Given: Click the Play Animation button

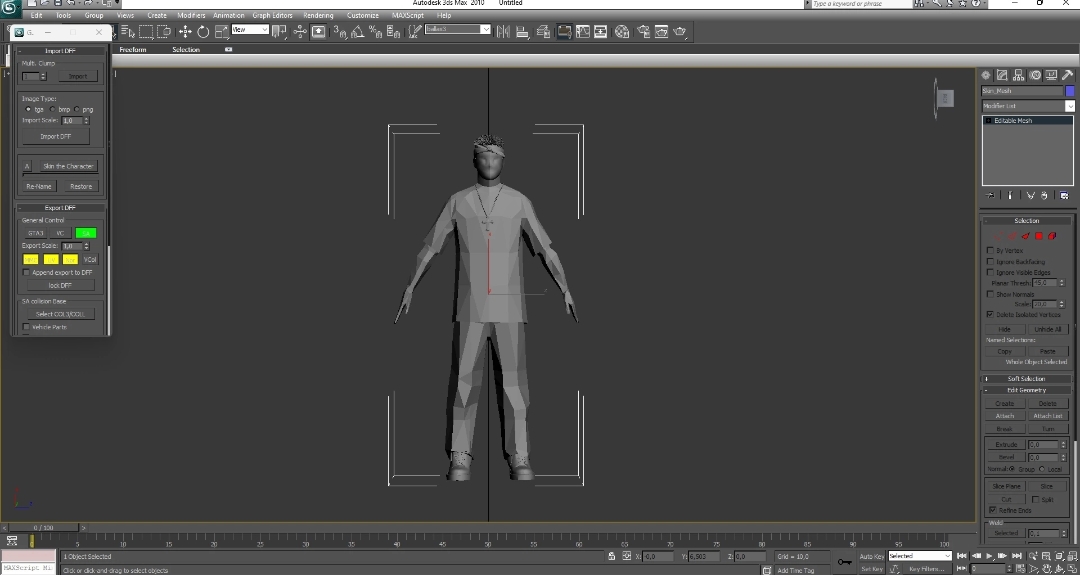Looking at the screenshot, I should click(989, 556).
